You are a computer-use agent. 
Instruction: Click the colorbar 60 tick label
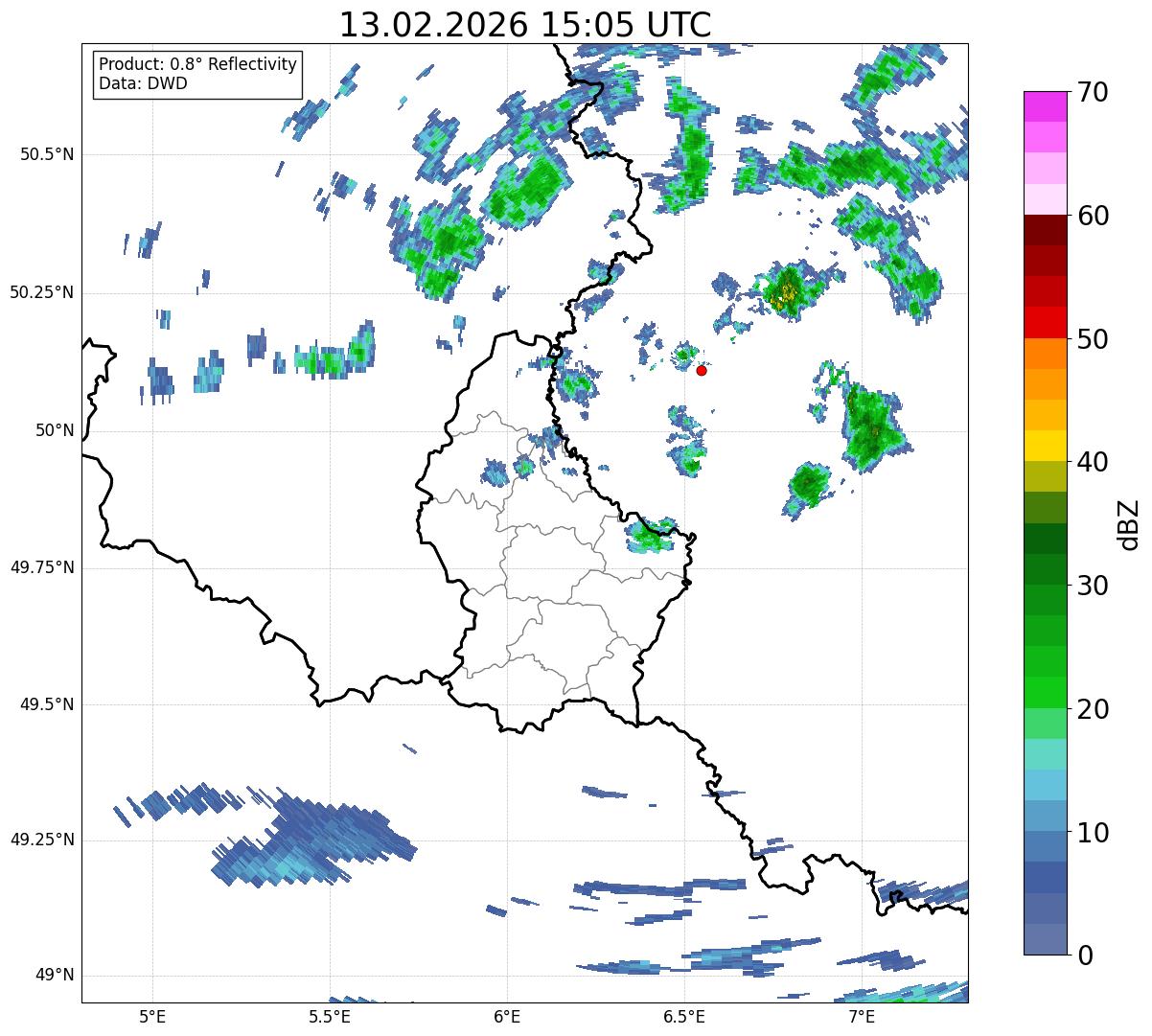pyautogui.click(x=1091, y=216)
